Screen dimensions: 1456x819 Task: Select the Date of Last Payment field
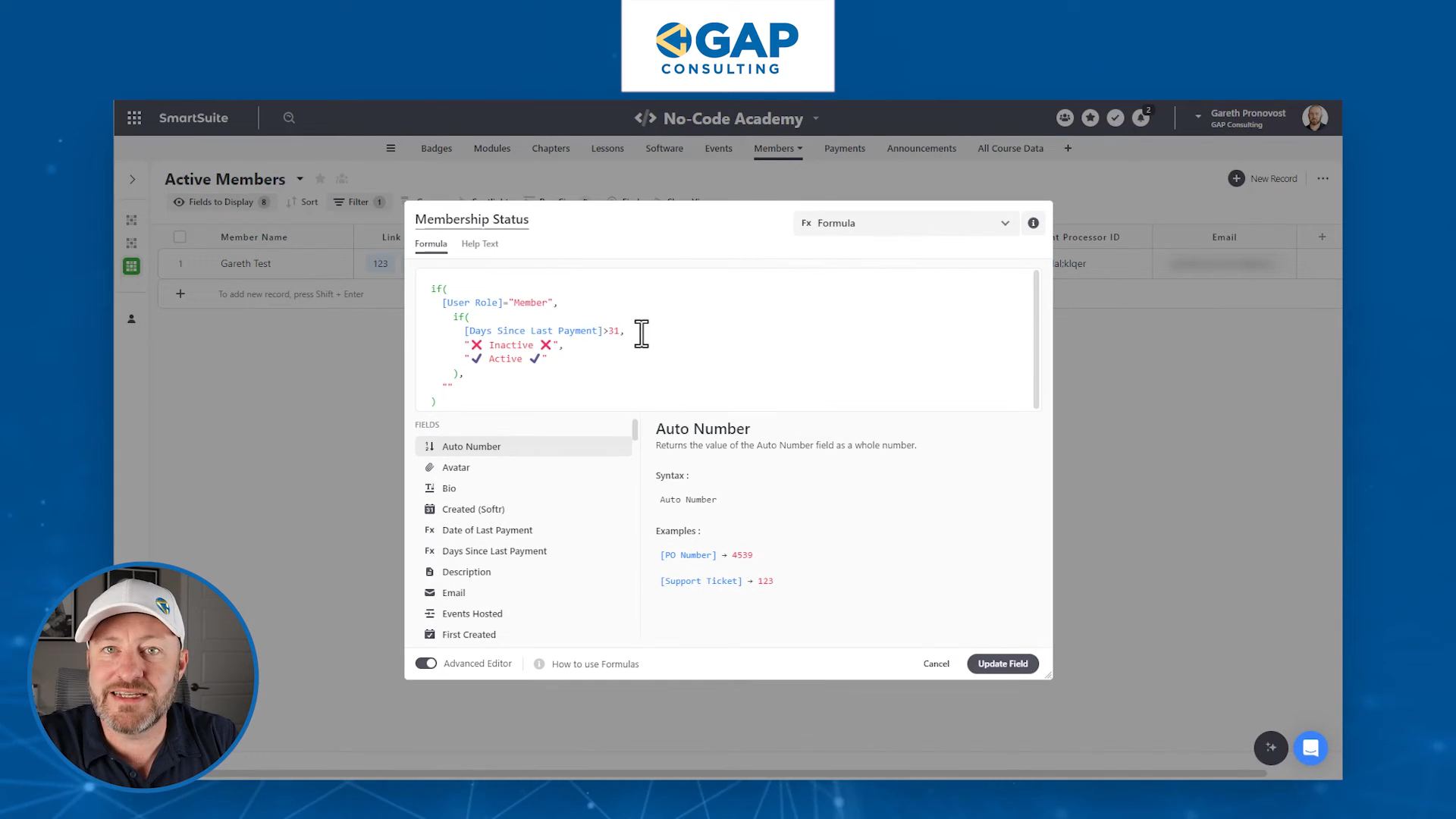[x=522, y=530]
